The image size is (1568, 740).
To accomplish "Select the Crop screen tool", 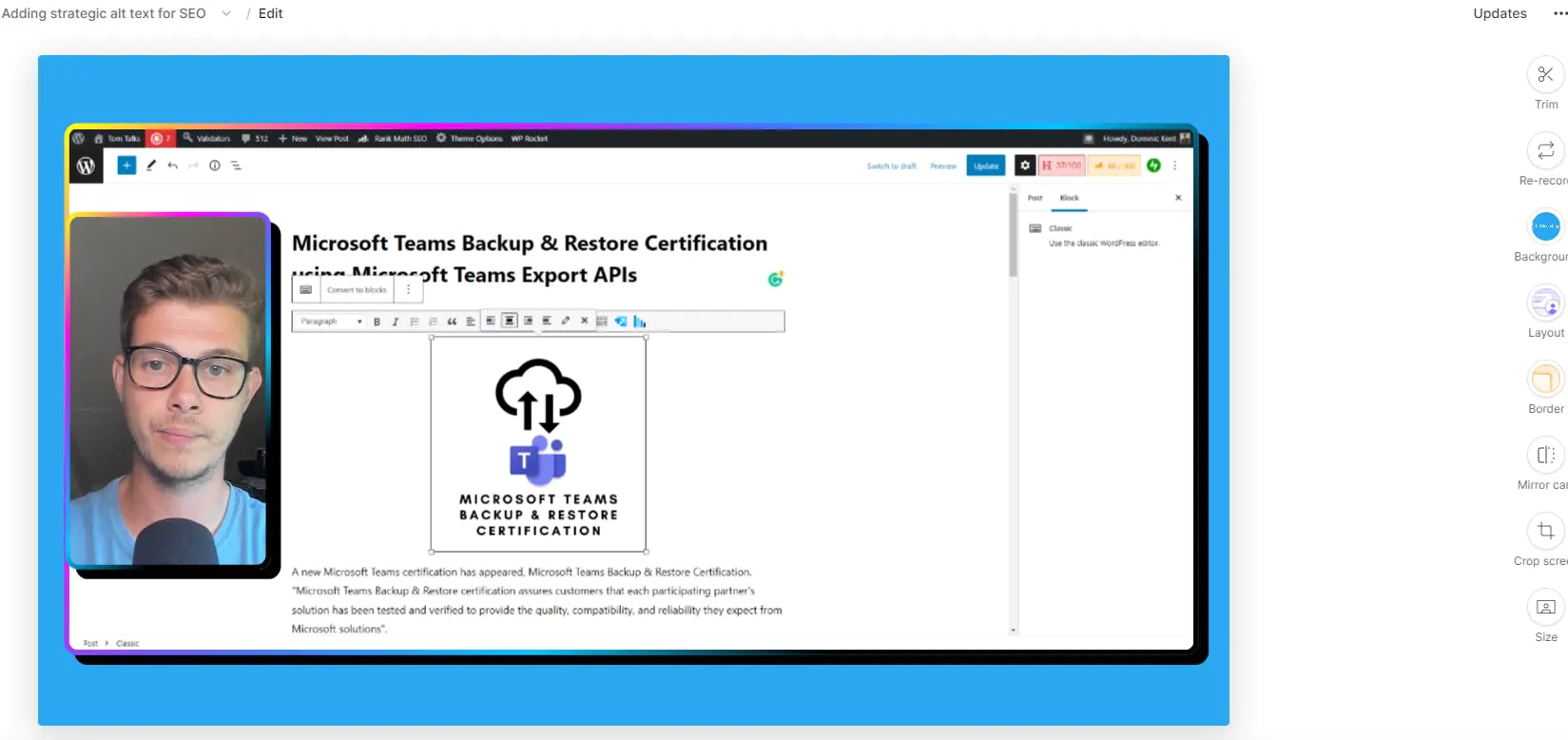I will pyautogui.click(x=1545, y=531).
